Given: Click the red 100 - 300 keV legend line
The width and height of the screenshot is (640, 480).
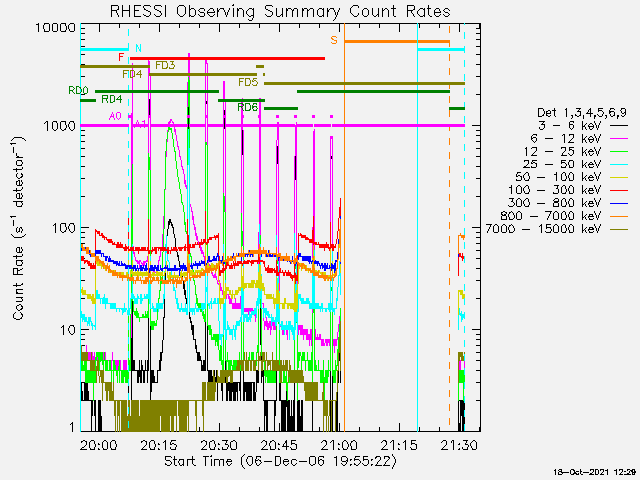Looking at the screenshot, I should (619, 191).
